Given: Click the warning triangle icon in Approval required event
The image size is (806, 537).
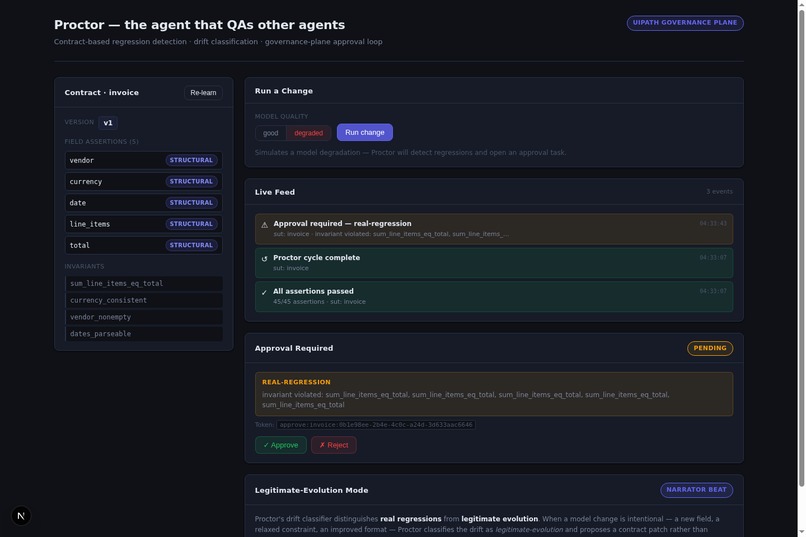Looking at the screenshot, I should click(264, 225).
